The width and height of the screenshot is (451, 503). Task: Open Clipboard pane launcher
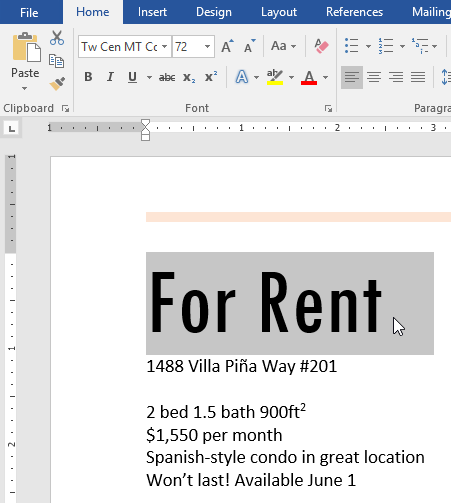[65, 108]
